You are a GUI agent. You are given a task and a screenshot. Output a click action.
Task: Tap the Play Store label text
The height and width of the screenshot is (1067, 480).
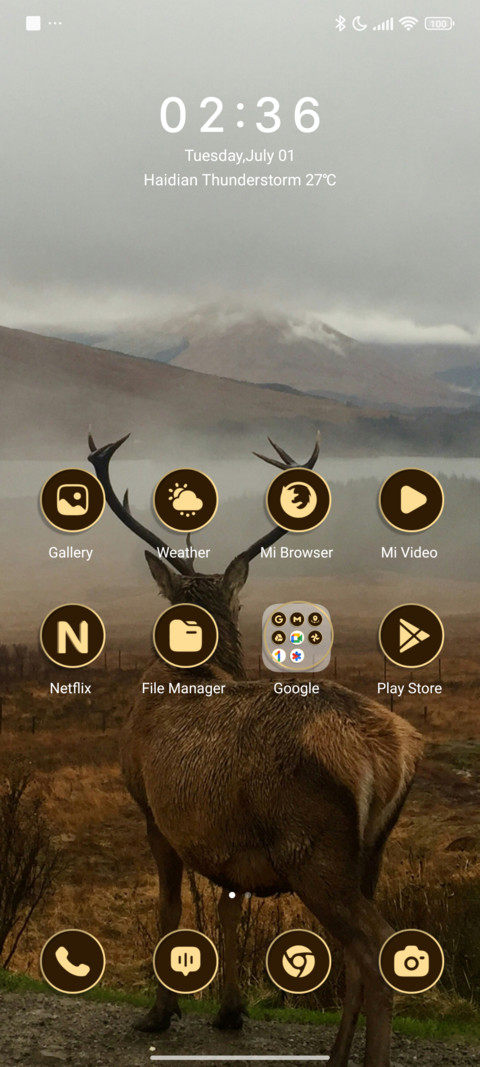pyautogui.click(x=409, y=688)
